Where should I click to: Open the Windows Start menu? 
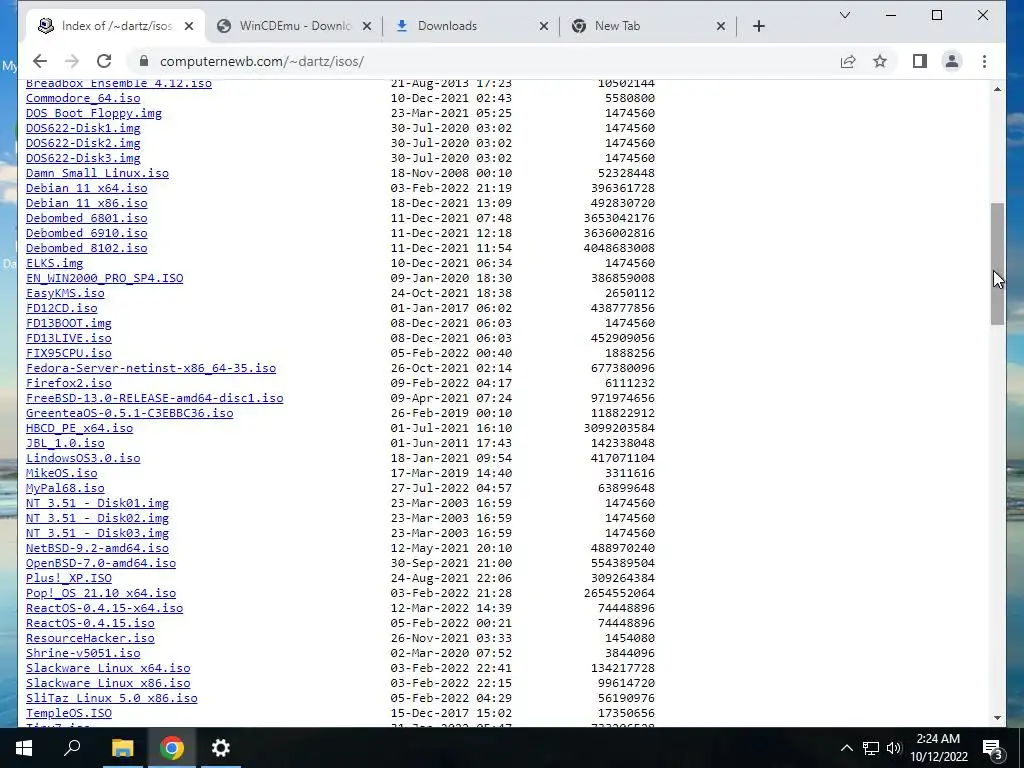(24, 748)
